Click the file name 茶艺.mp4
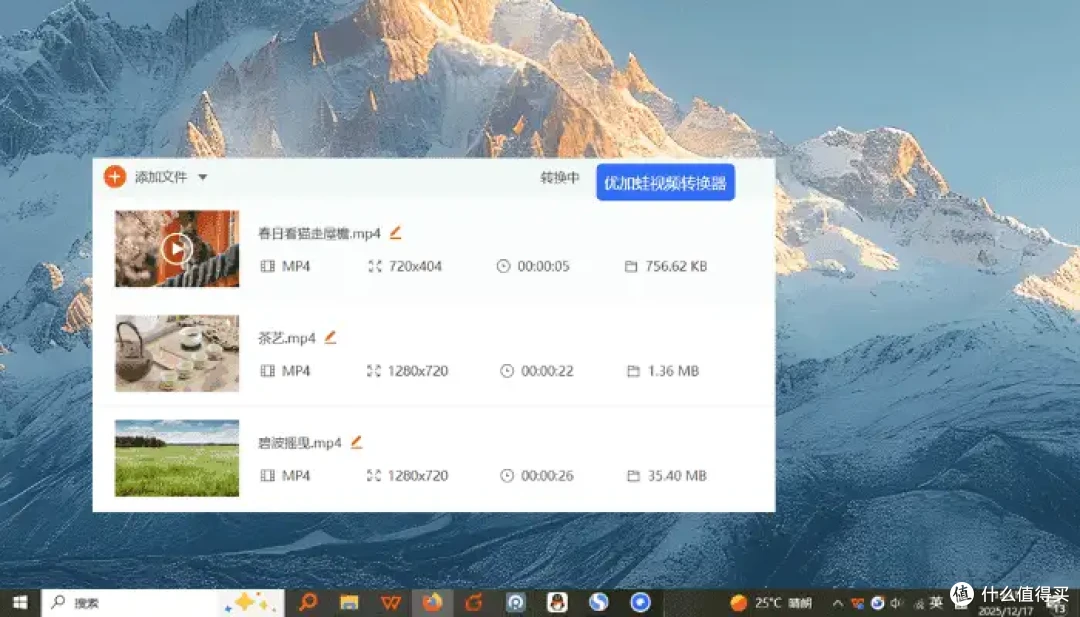The height and width of the screenshot is (617, 1080). (287, 338)
